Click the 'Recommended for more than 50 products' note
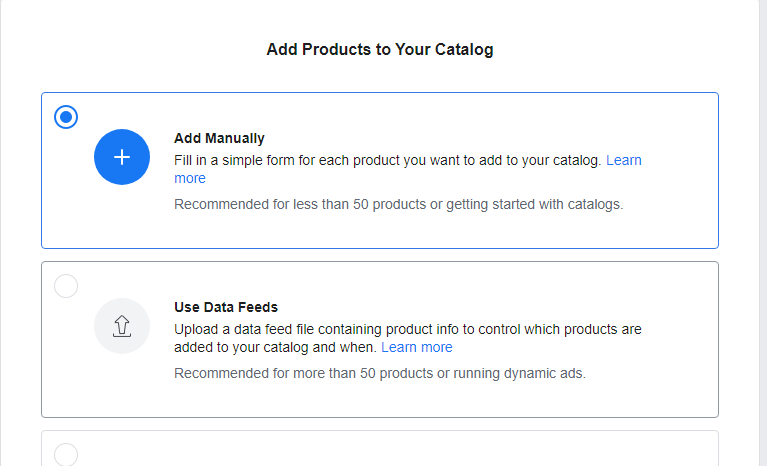 pyautogui.click(x=380, y=373)
